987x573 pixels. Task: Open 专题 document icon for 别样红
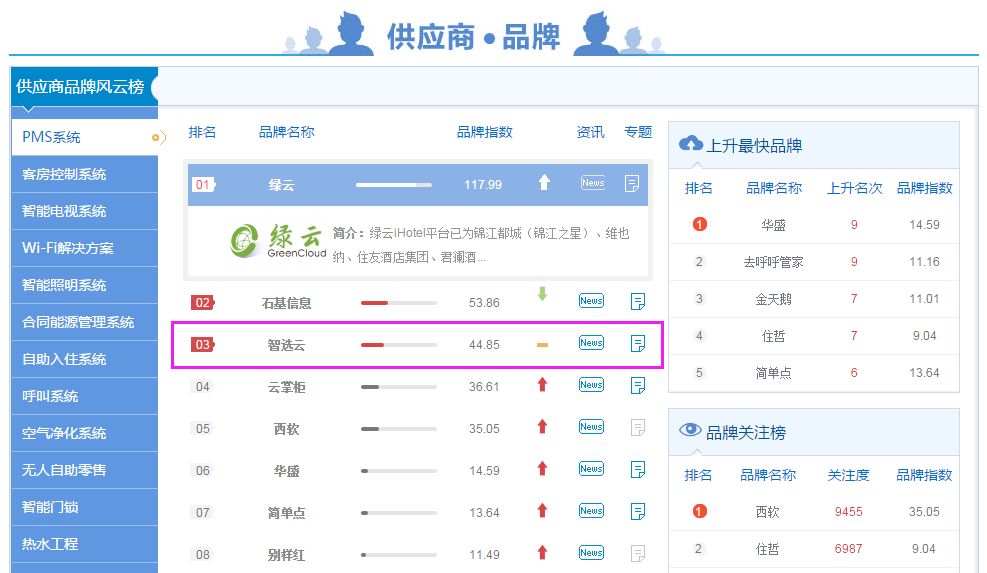tap(638, 554)
